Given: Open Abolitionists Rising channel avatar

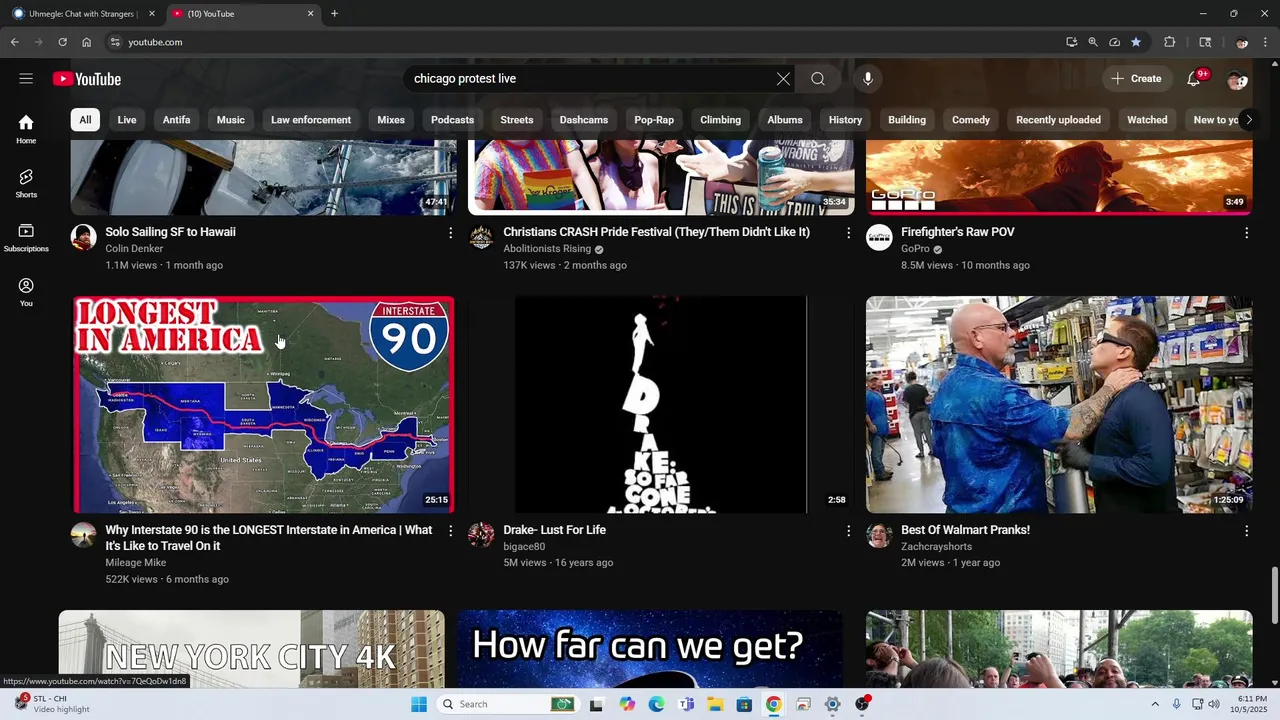Looking at the screenshot, I should [481, 237].
